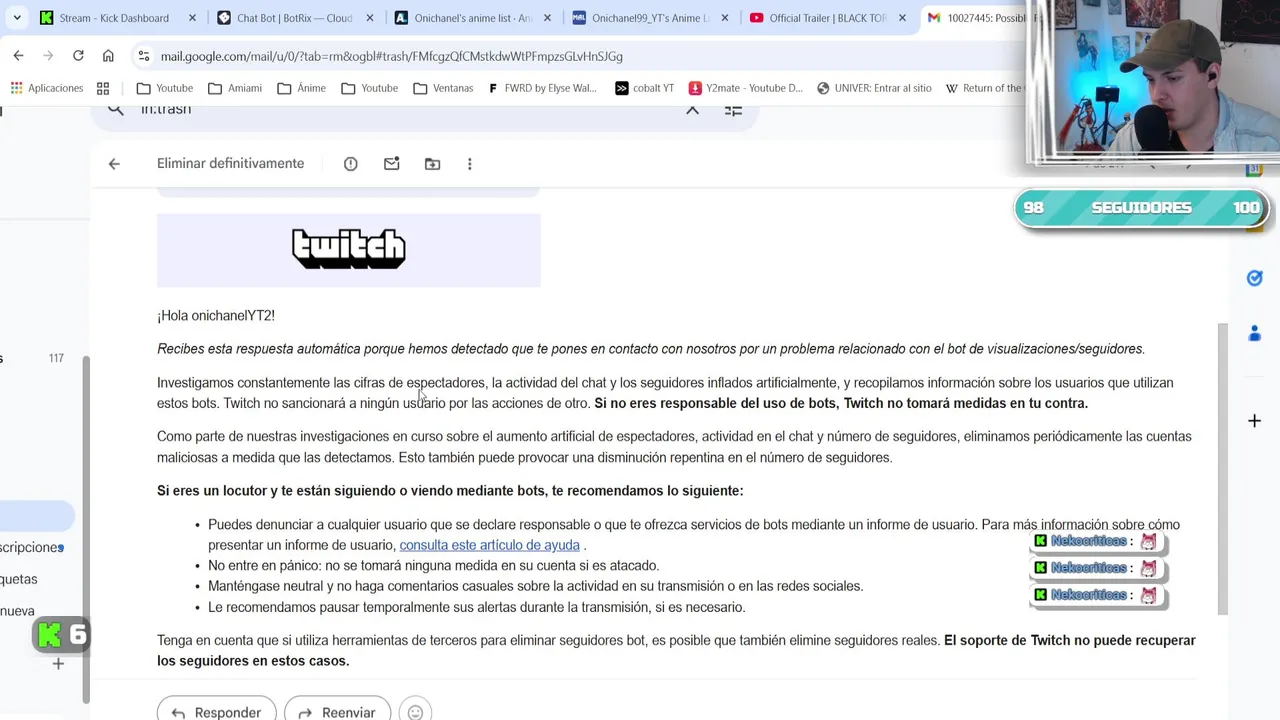Open consulta este artículo de ayuda link
The height and width of the screenshot is (720, 1280).
[489, 545]
